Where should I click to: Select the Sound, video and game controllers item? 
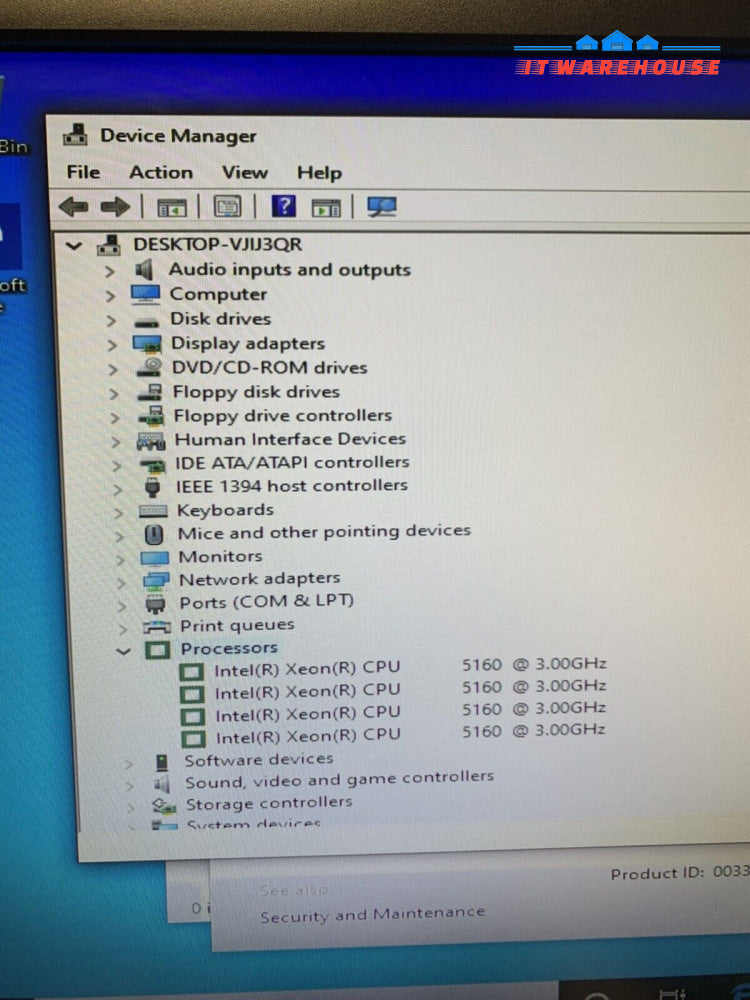click(x=338, y=779)
